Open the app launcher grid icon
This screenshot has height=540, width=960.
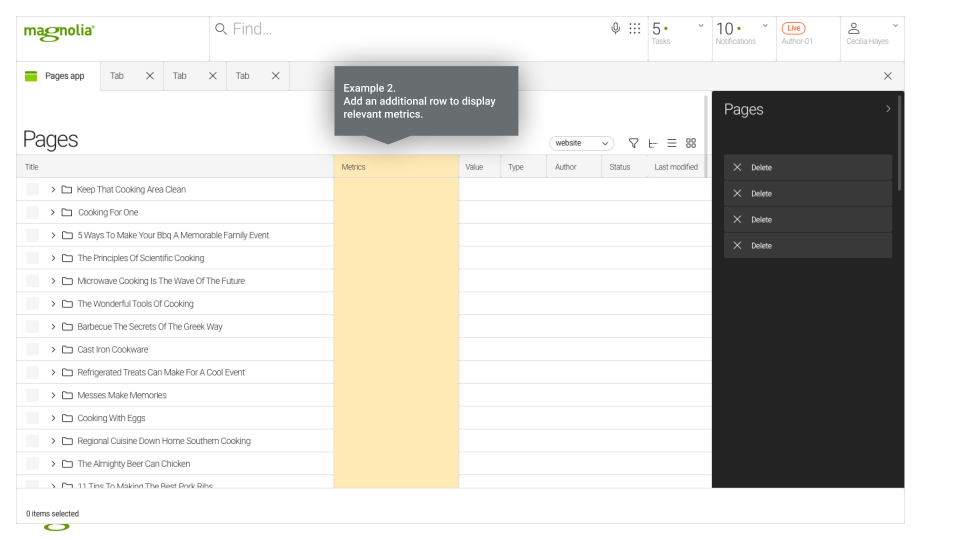point(635,29)
